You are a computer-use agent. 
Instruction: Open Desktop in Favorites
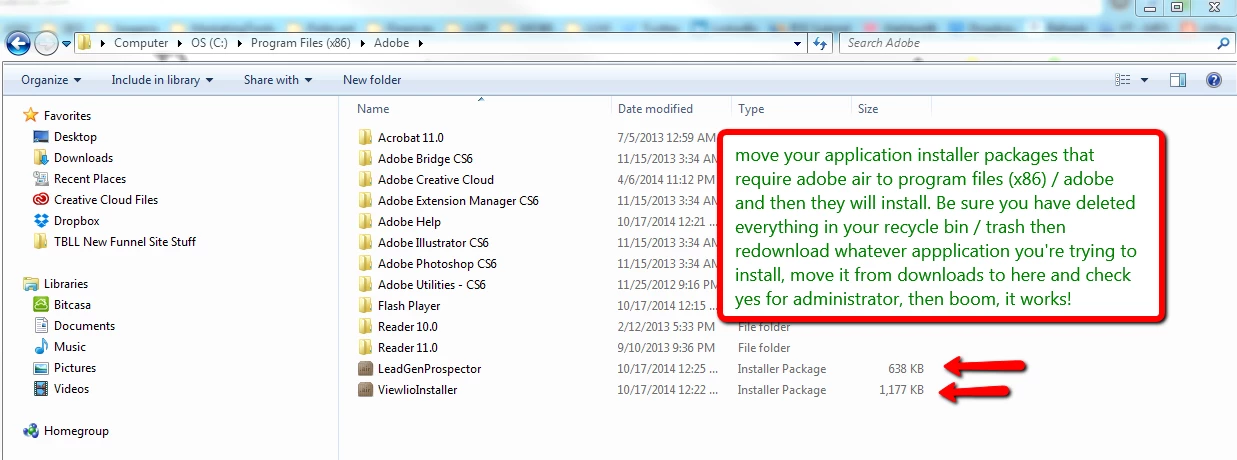click(75, 137)
